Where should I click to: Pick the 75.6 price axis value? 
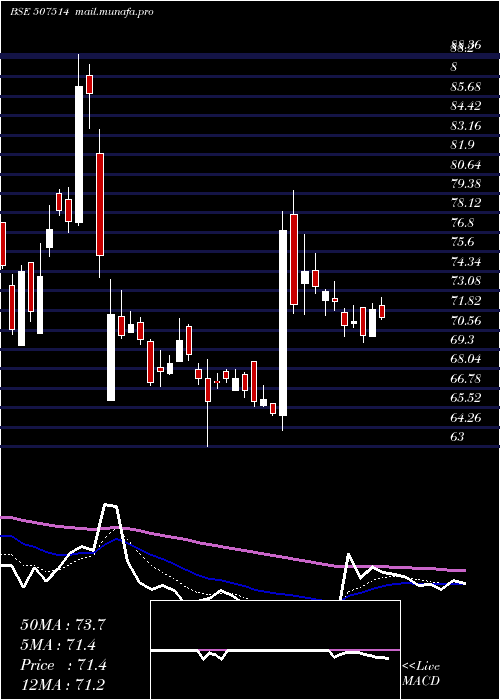[x=462, y=242]
